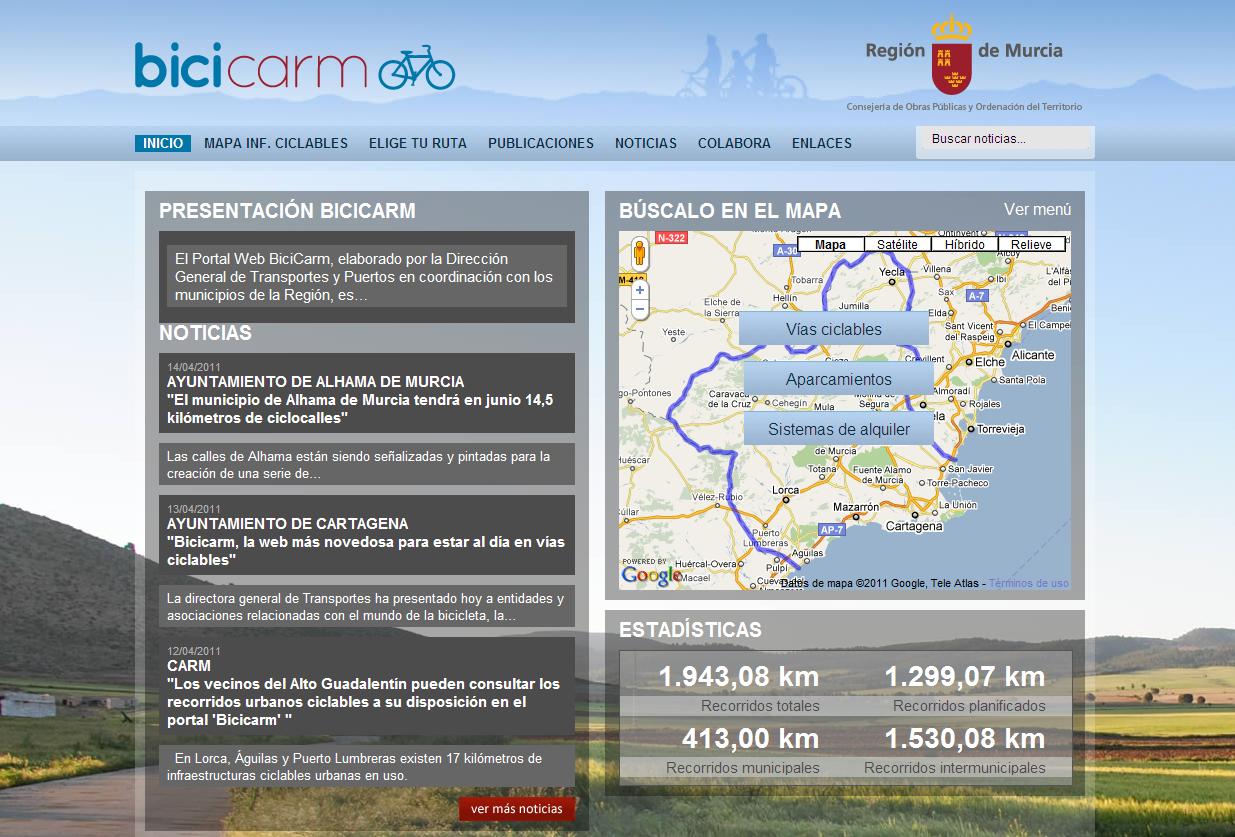Click the Recorridos planificados label

coord(969,706)
